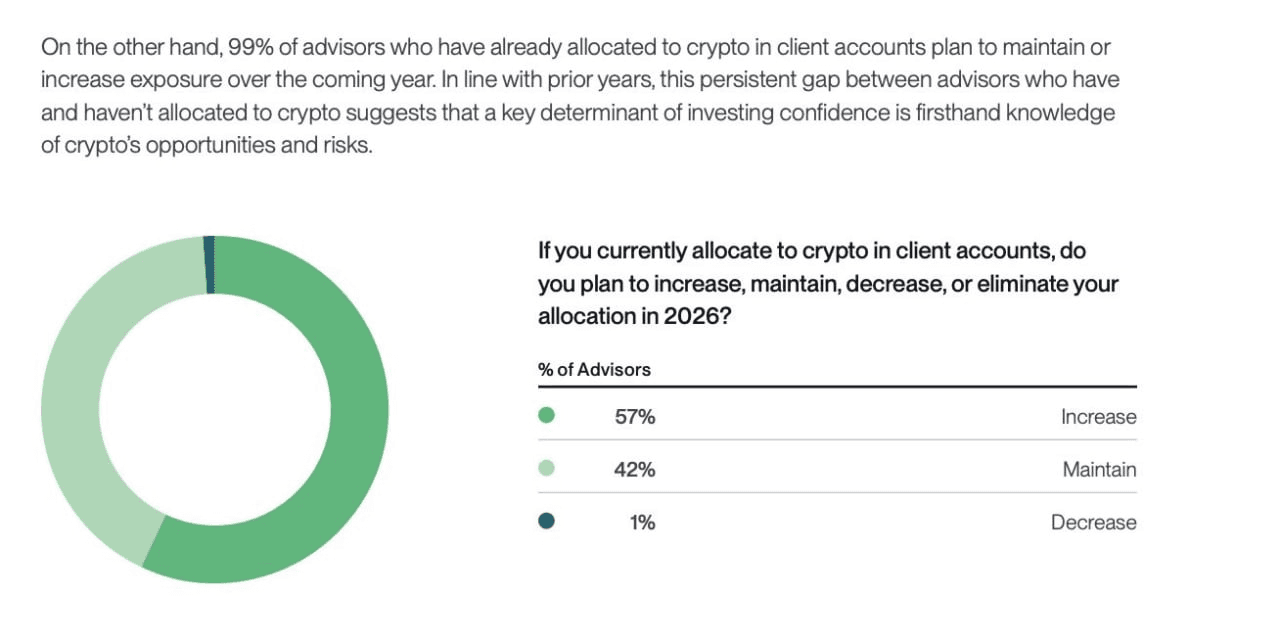Click the "% of Advisors" column header
Screen dimensions: 1280x640
pos(594,369)
